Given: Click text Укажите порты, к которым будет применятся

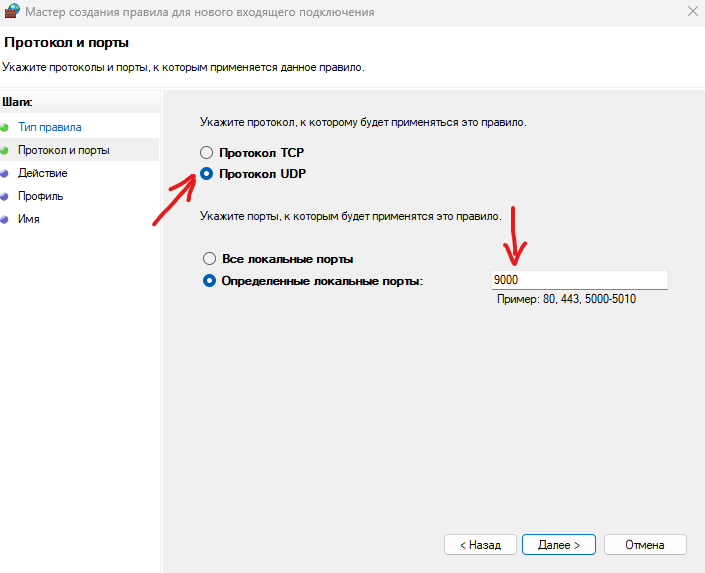Looking at the screenshot, I should pos(351,216).
